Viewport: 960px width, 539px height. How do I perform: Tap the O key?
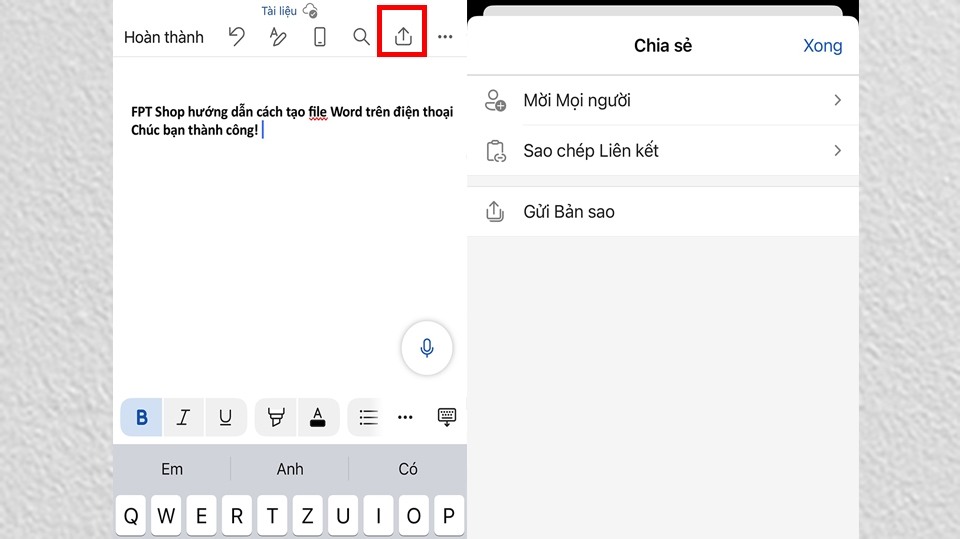(x=413, y=516)
